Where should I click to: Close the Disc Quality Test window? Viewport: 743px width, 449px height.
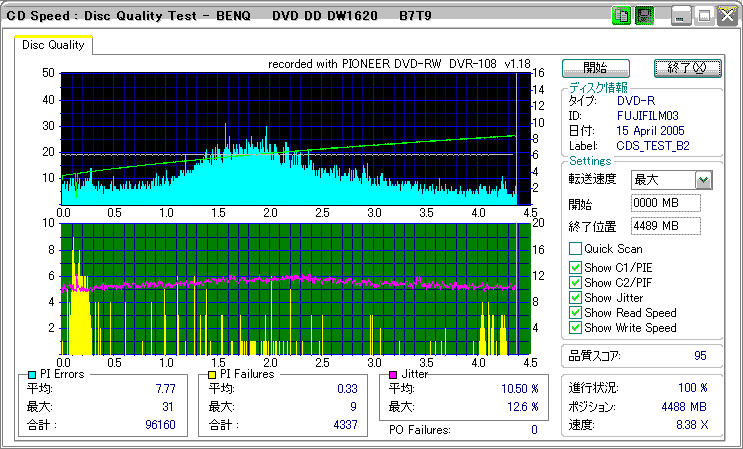point(727,16)
